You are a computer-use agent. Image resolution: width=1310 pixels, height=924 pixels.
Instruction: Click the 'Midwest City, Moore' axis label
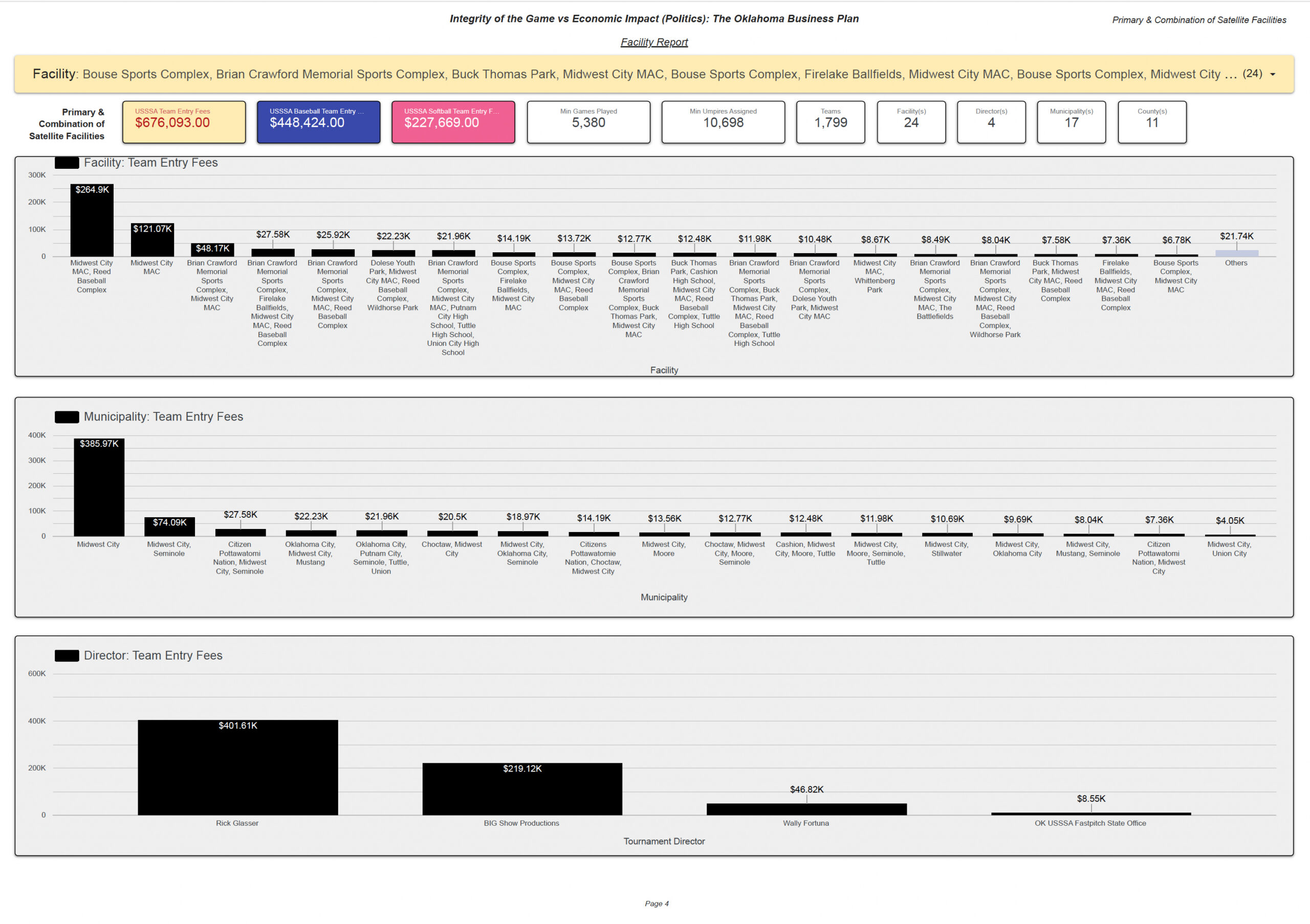click(x=664, y=548)
